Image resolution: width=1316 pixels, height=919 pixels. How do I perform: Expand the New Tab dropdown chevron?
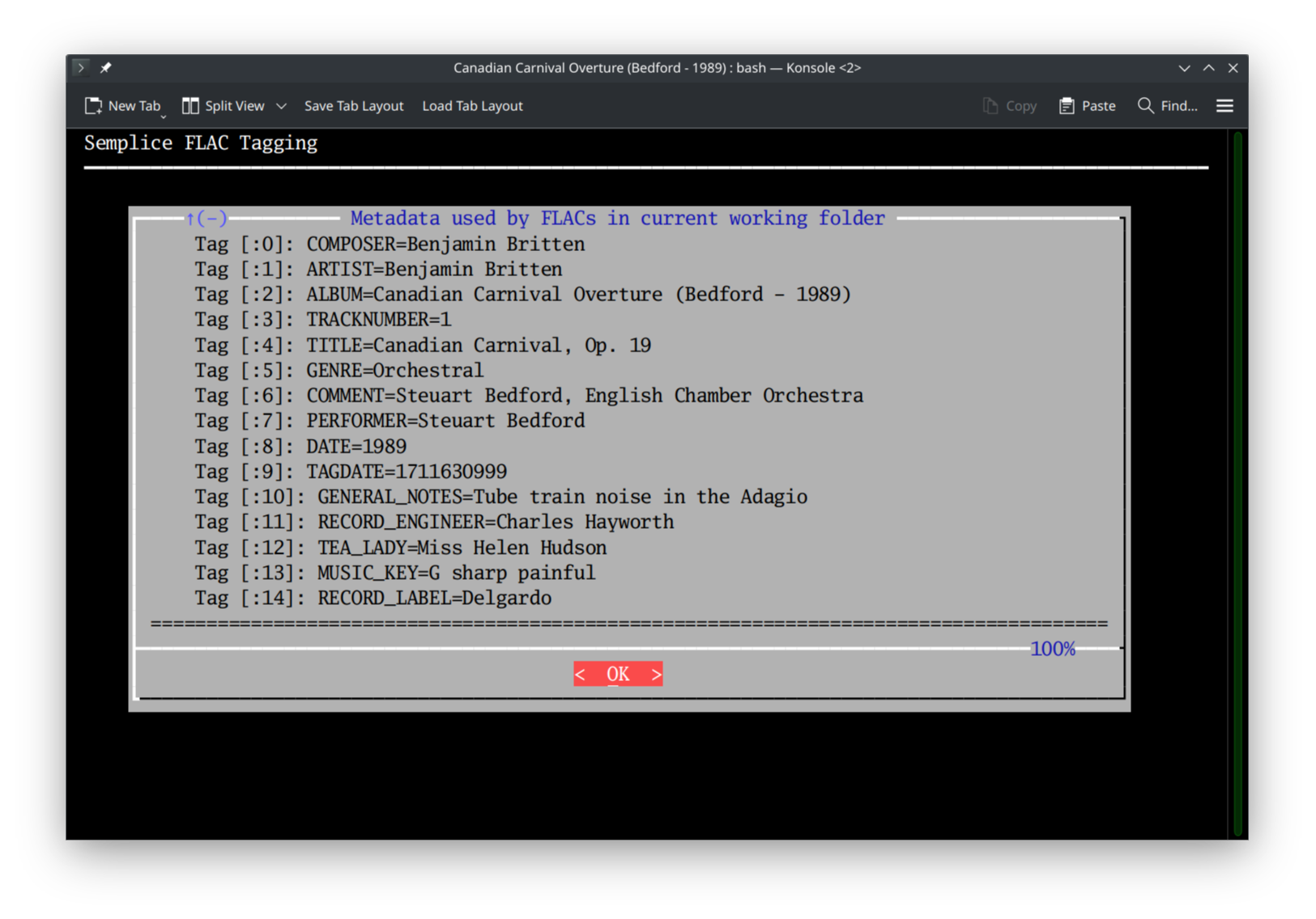163,116
